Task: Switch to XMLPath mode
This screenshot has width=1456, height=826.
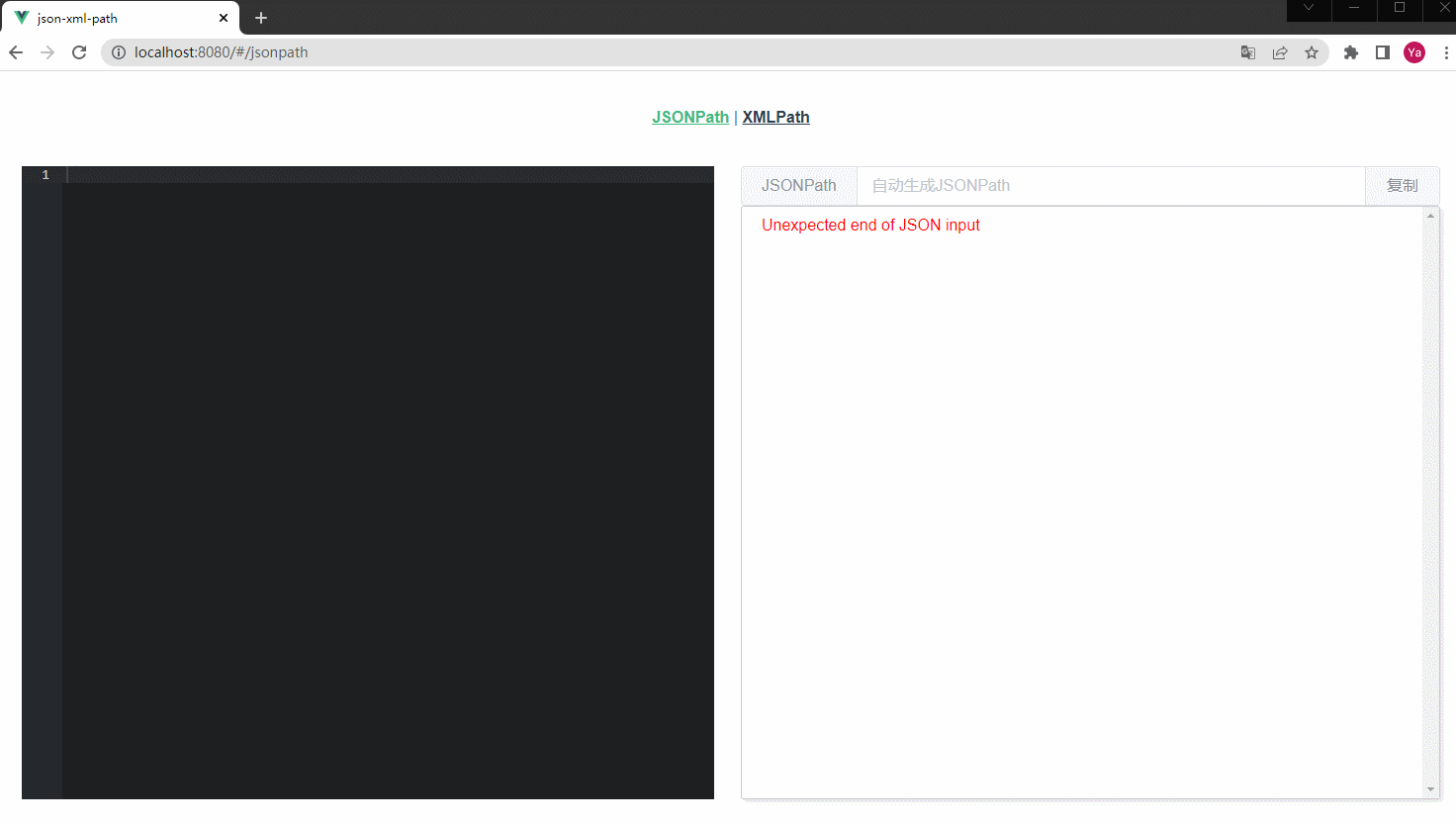Action: pyautogui.click(x=775, y=117)
